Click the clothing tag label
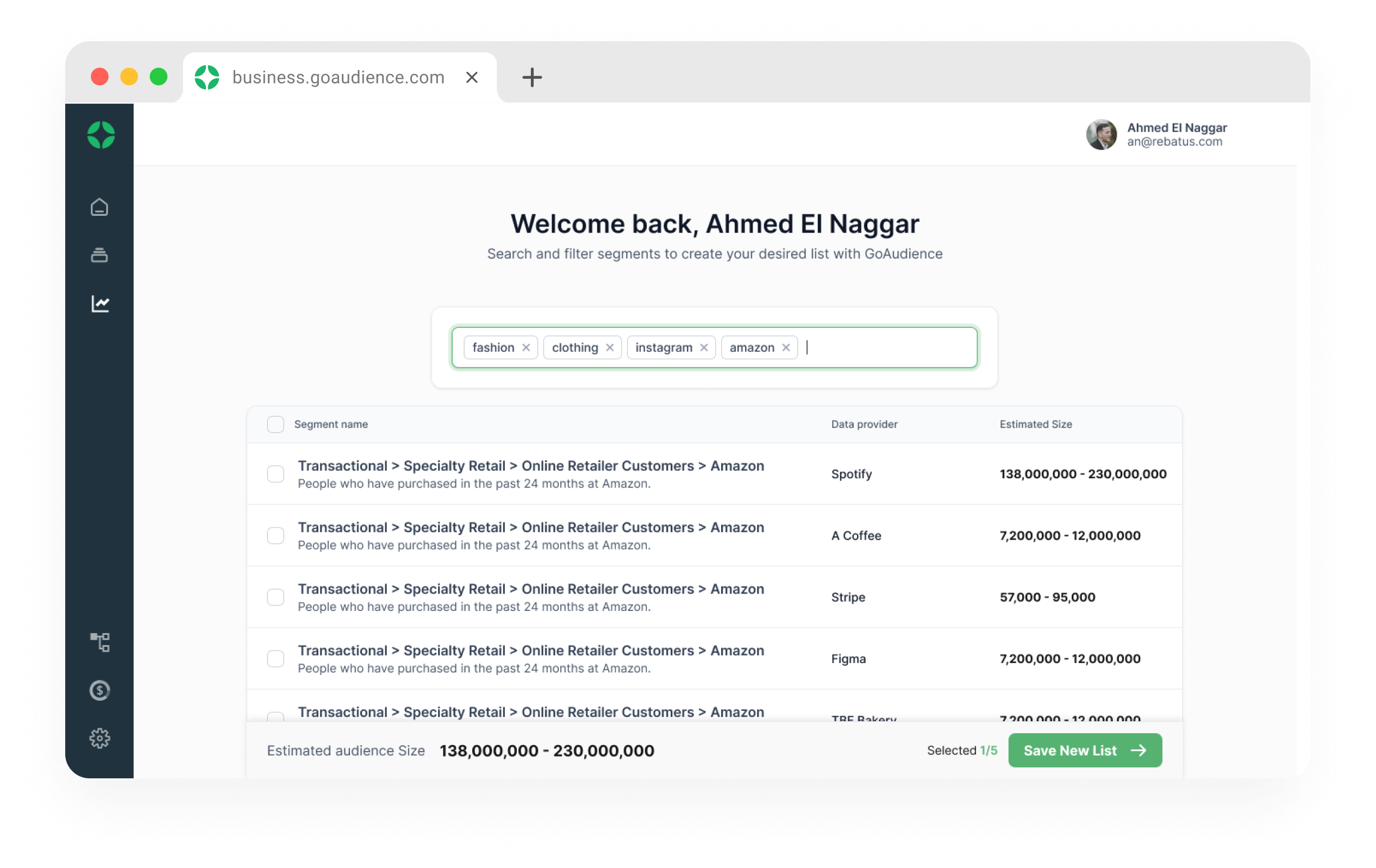 (x=575, y=347)
